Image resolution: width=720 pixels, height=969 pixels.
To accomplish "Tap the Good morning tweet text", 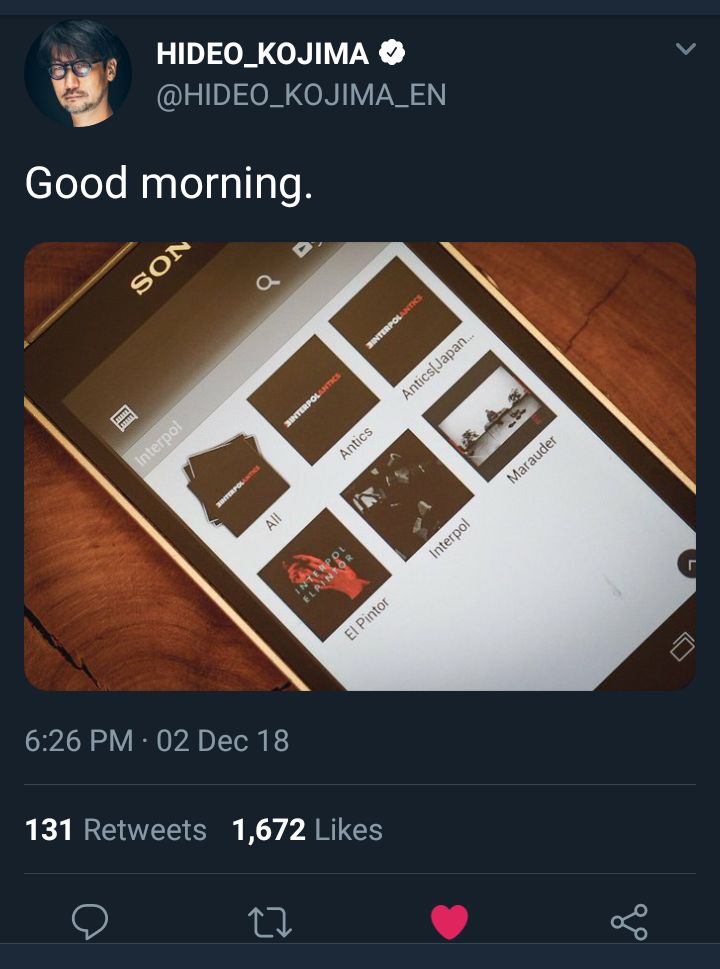I will 168,183.
